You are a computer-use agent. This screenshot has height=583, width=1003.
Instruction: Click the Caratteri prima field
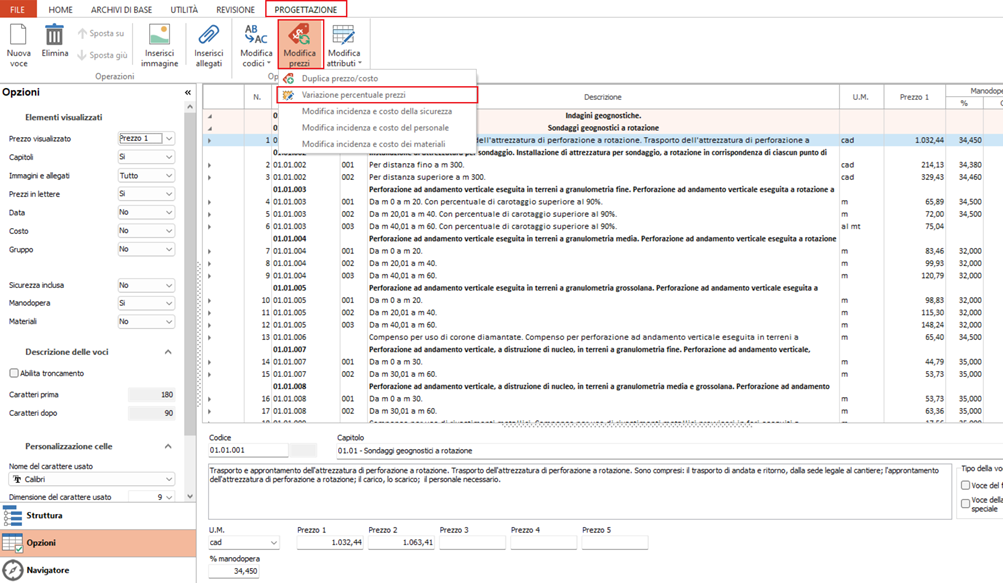(152, 395)
